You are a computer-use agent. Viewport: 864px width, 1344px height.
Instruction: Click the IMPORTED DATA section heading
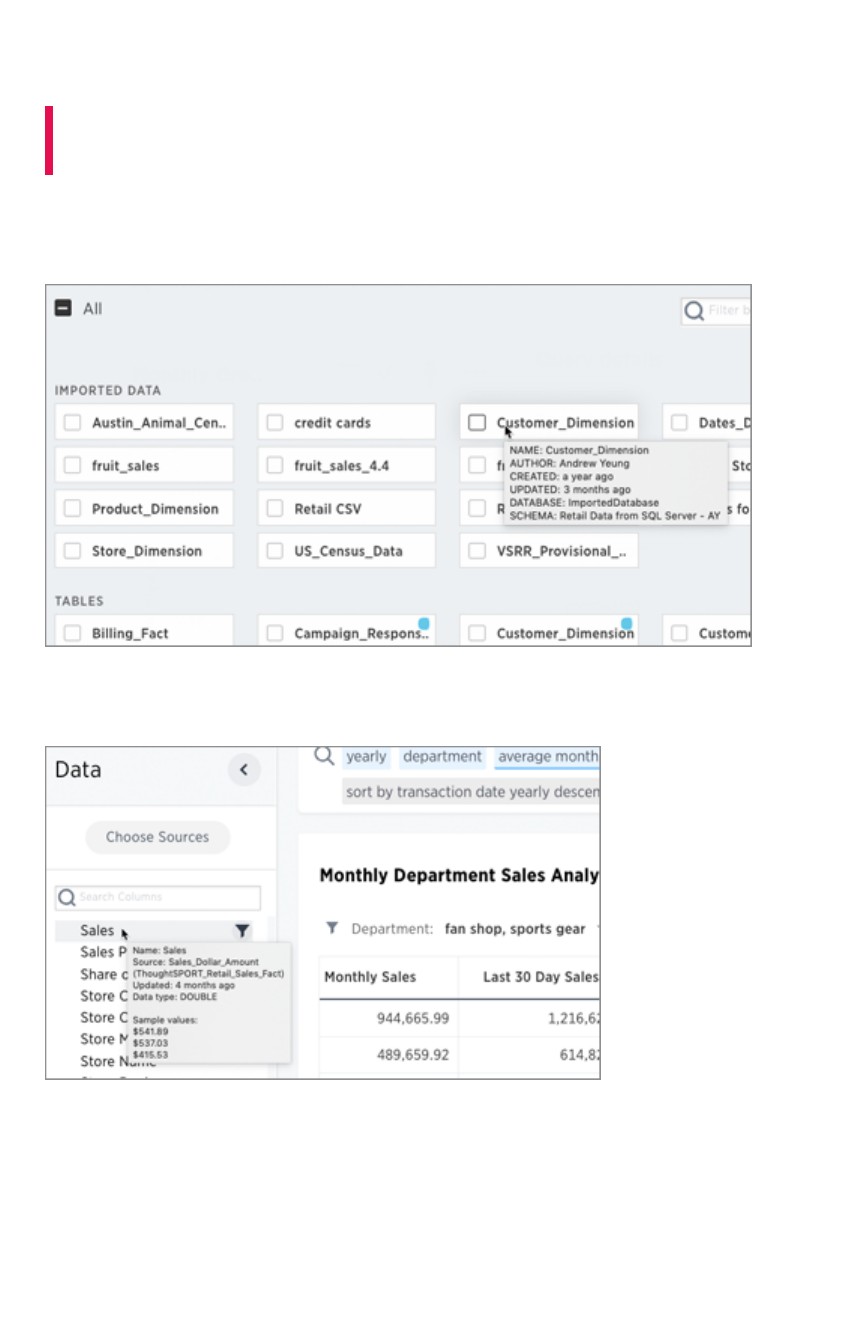click(x=108, y=391)
